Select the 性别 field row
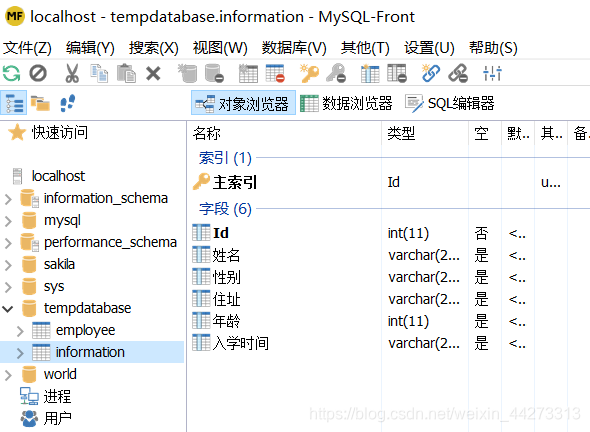The height and width of the screenshot is (432, 590). pos(388,277)
